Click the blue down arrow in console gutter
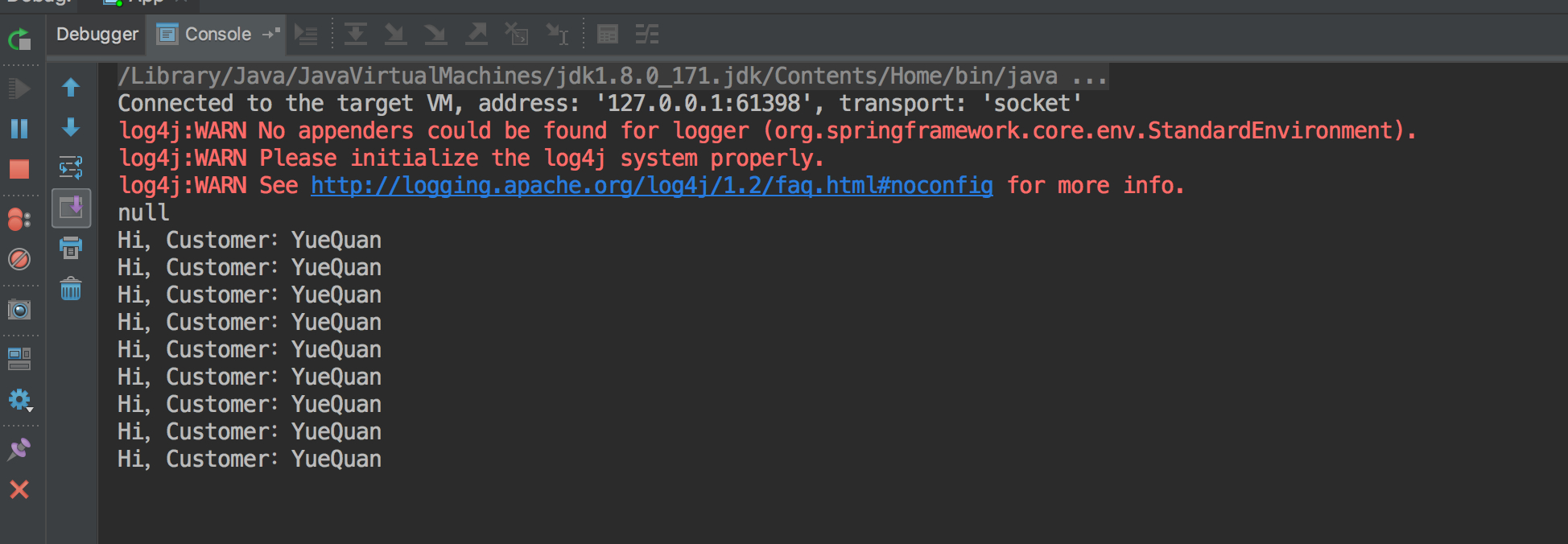The image size is (1568, 544). [71, 127]
